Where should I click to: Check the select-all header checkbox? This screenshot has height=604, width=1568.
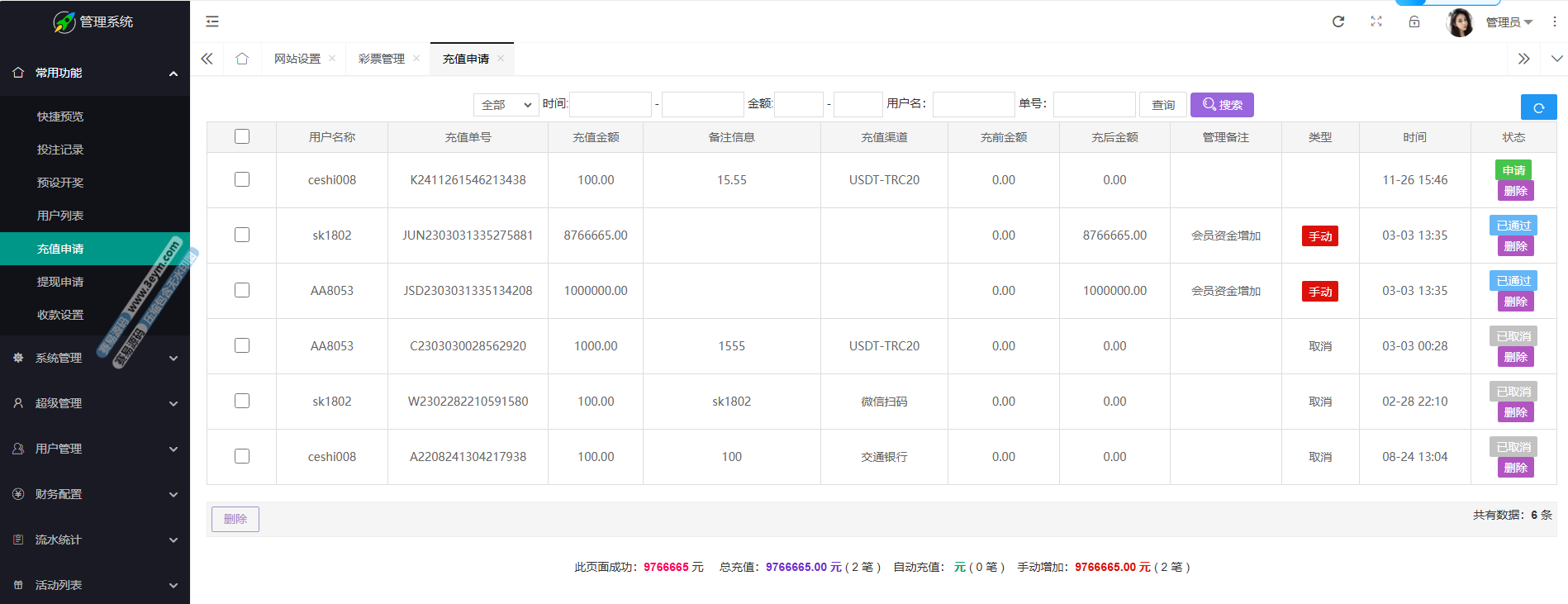click(x=242, y=136)
